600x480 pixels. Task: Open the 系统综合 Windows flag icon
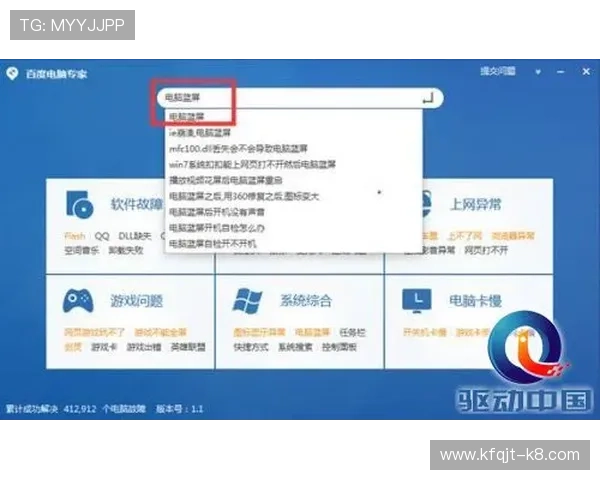pos(247,301)
